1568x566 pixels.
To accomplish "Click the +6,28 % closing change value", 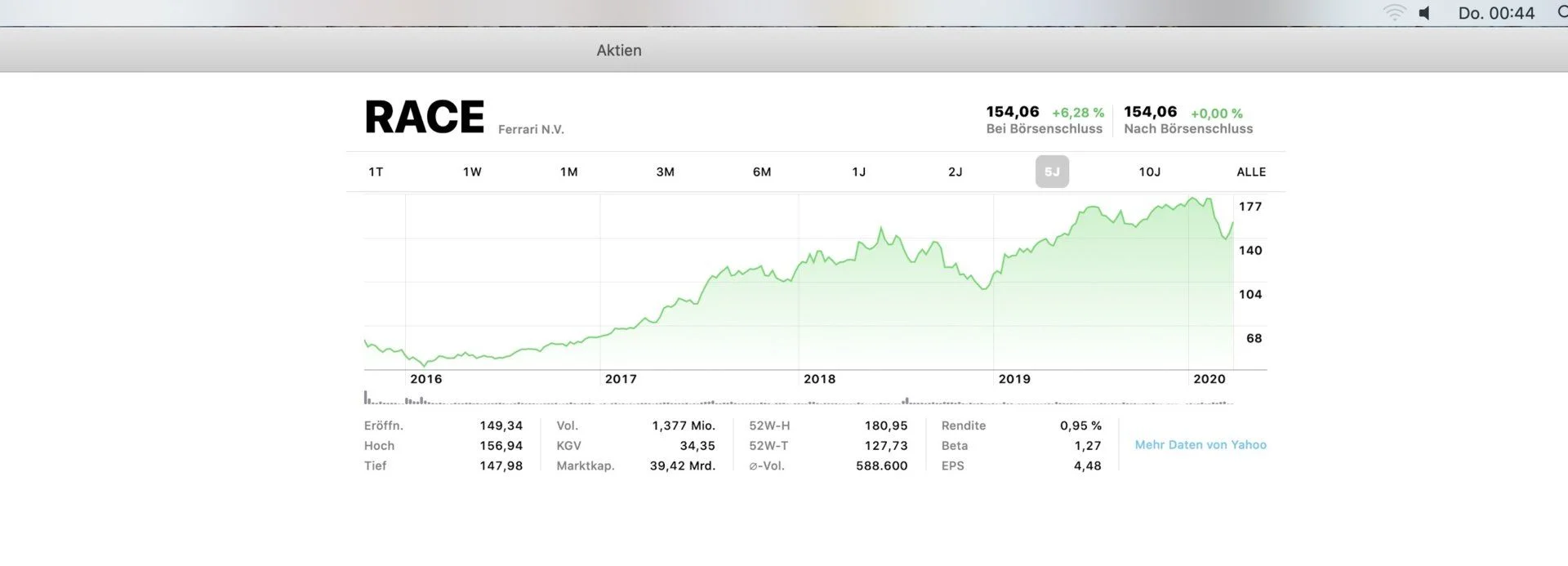I will click(x=1078, y=113).
